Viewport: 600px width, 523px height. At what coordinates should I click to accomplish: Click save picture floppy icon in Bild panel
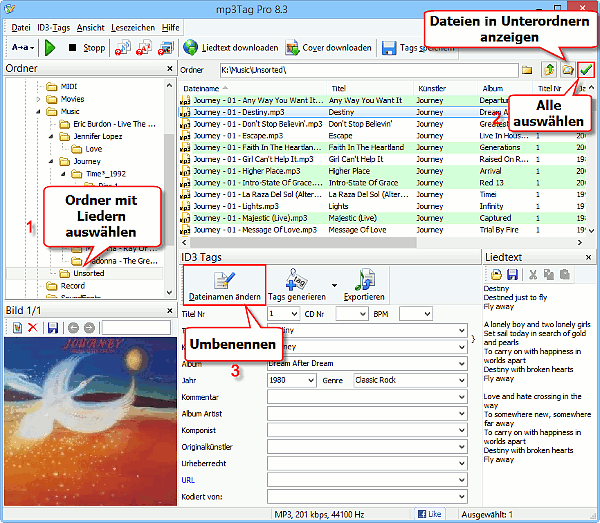click(x=53, y=328)
